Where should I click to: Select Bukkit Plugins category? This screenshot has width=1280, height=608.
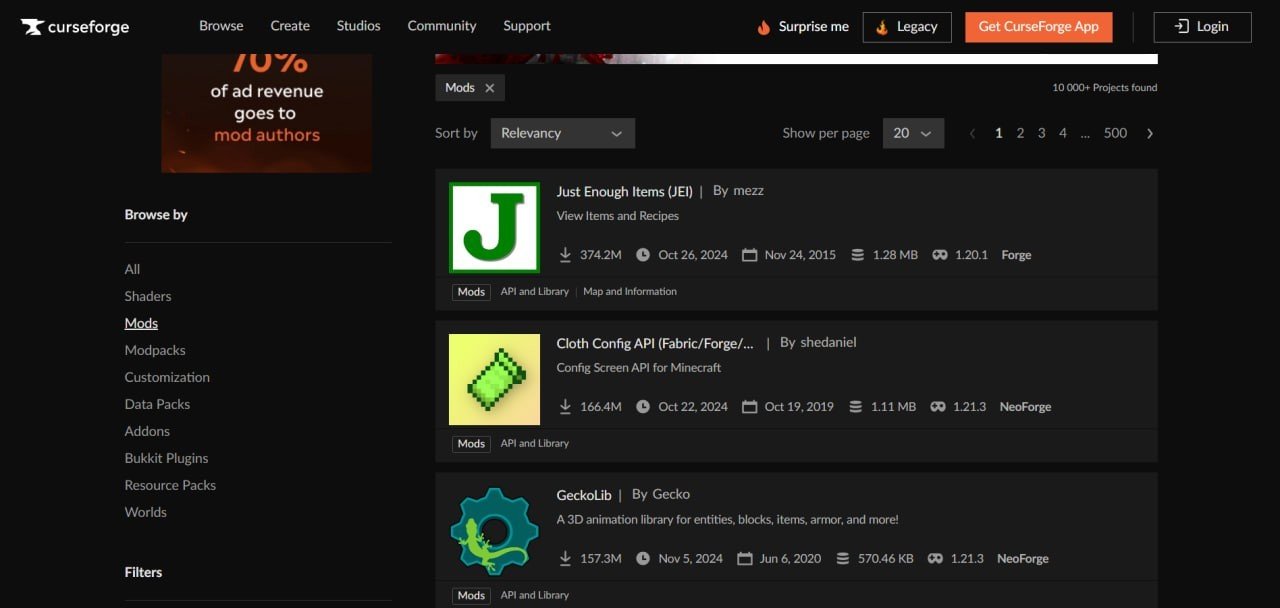(166, 458)
